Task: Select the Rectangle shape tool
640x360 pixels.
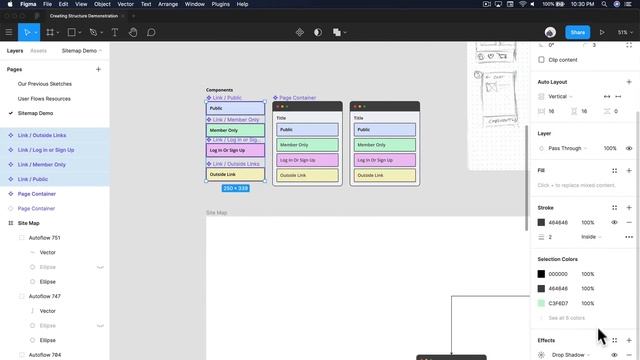Action: click(71, 32)
